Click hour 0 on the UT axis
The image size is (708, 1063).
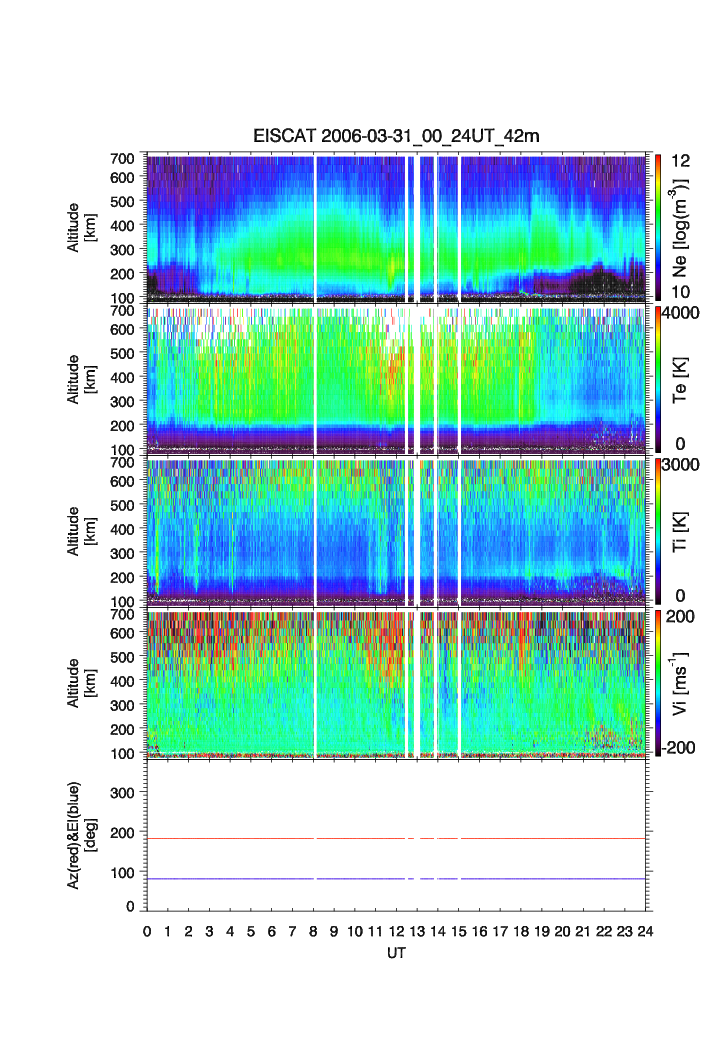coord(147,932)
